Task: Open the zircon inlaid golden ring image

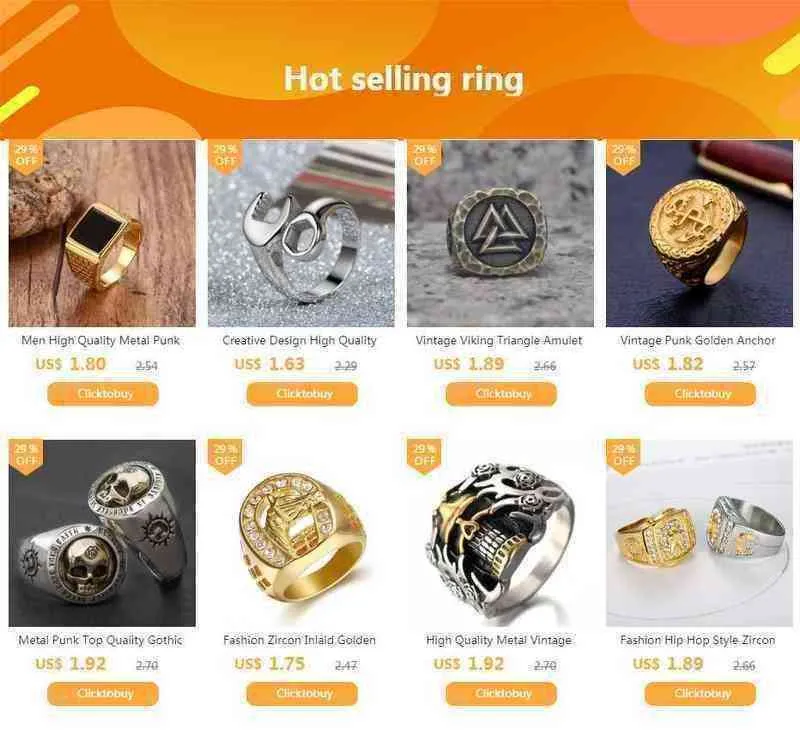Action: 301,533
